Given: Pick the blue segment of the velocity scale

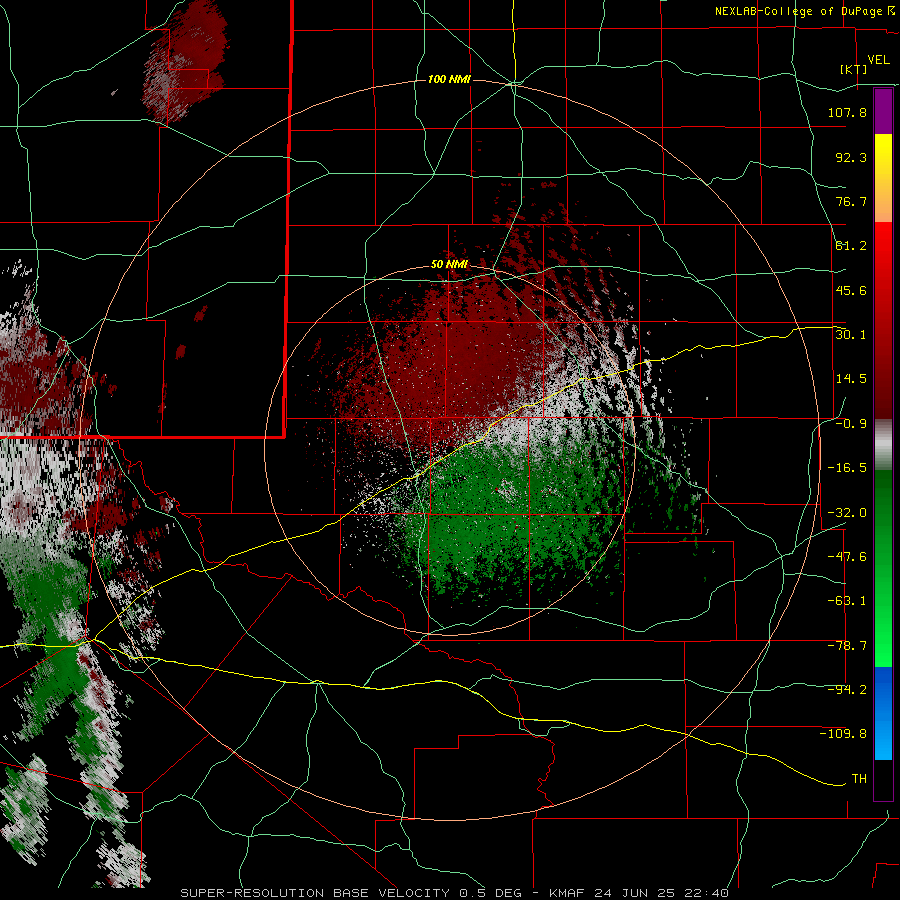Looking at the screenshot, I should pos(883,713).
